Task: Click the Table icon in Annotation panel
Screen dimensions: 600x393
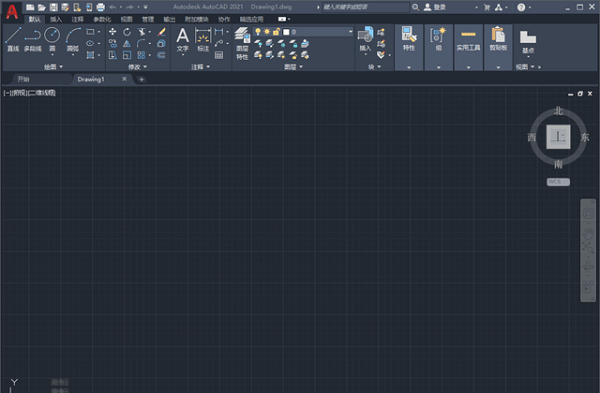Action: point(219,55)
